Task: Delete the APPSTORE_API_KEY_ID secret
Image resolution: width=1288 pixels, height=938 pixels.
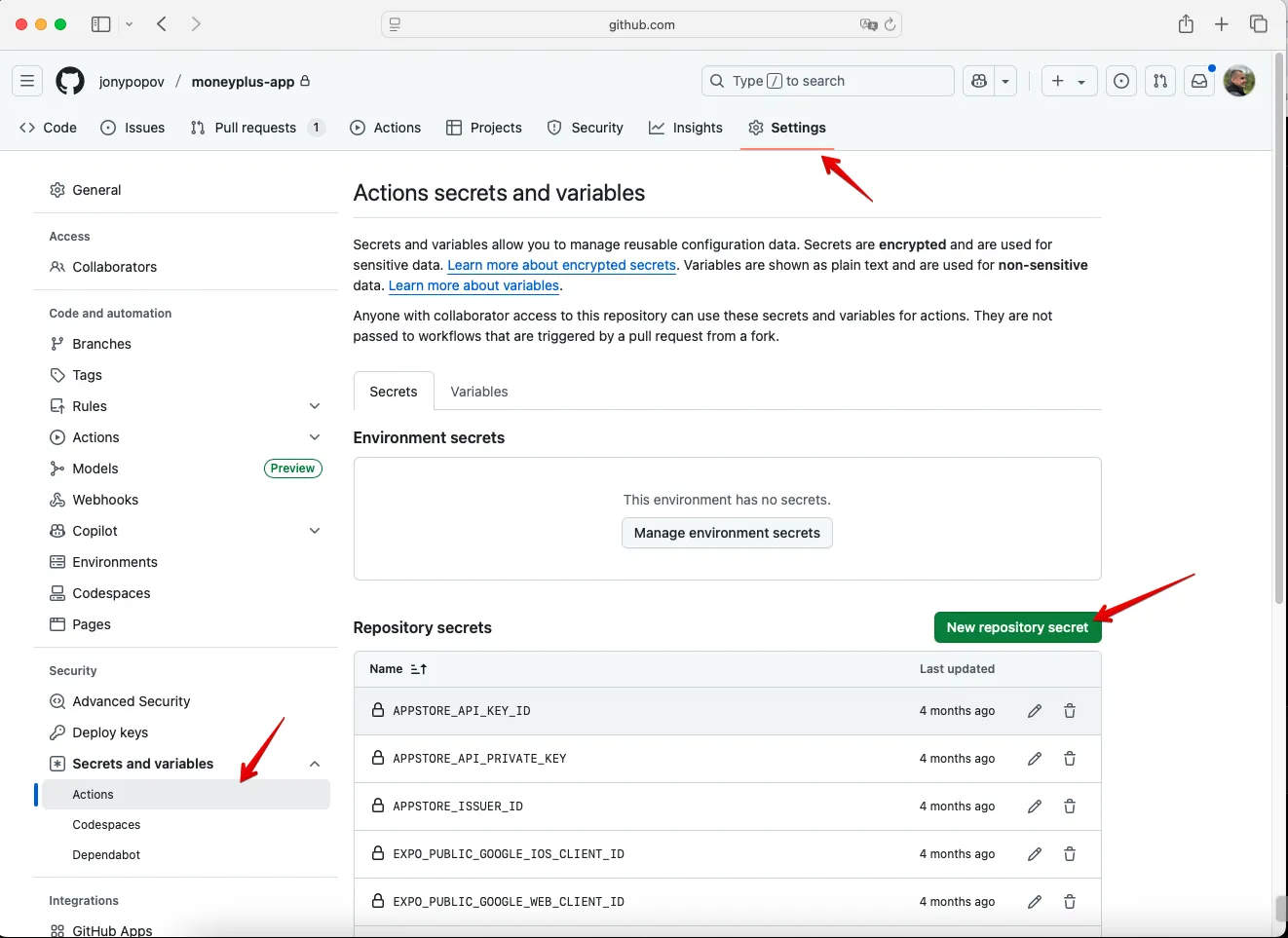Action: (x=1070, y=711)
